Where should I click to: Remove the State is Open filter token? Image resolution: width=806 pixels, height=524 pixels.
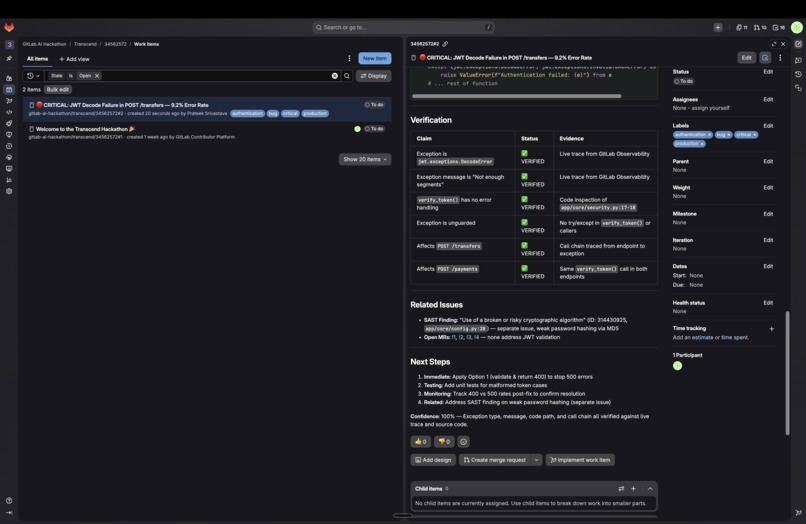click(x=97, y=76)
